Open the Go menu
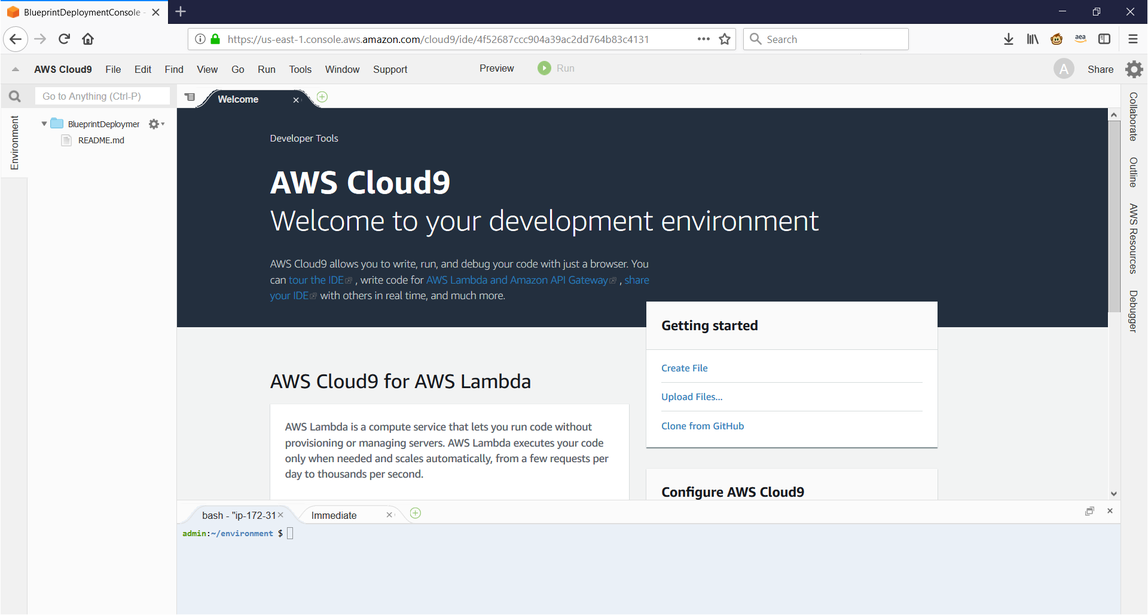 [238, 70]
